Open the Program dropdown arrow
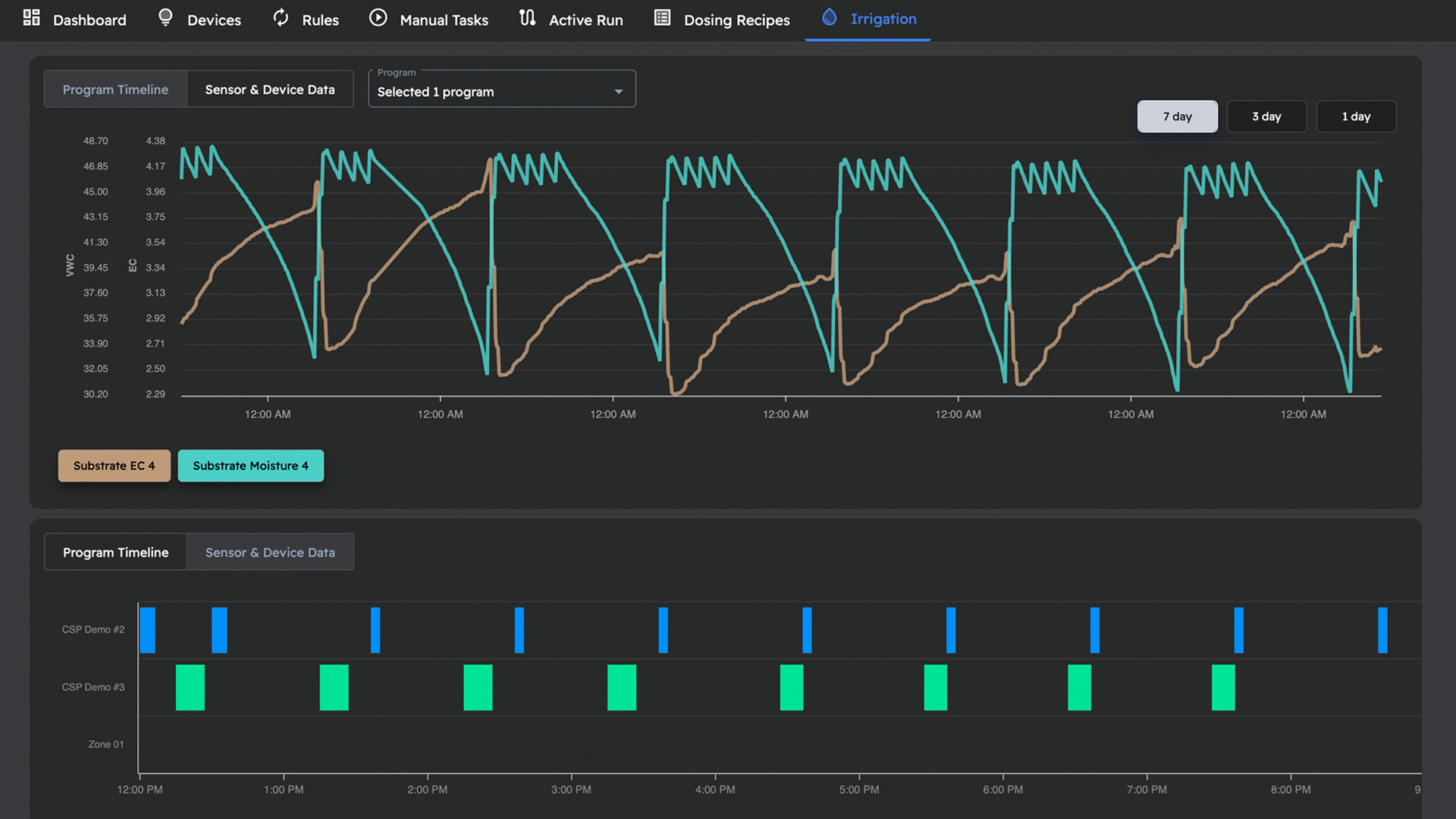The height and width of the screenshot is (819, 1456). click(619, 92)
